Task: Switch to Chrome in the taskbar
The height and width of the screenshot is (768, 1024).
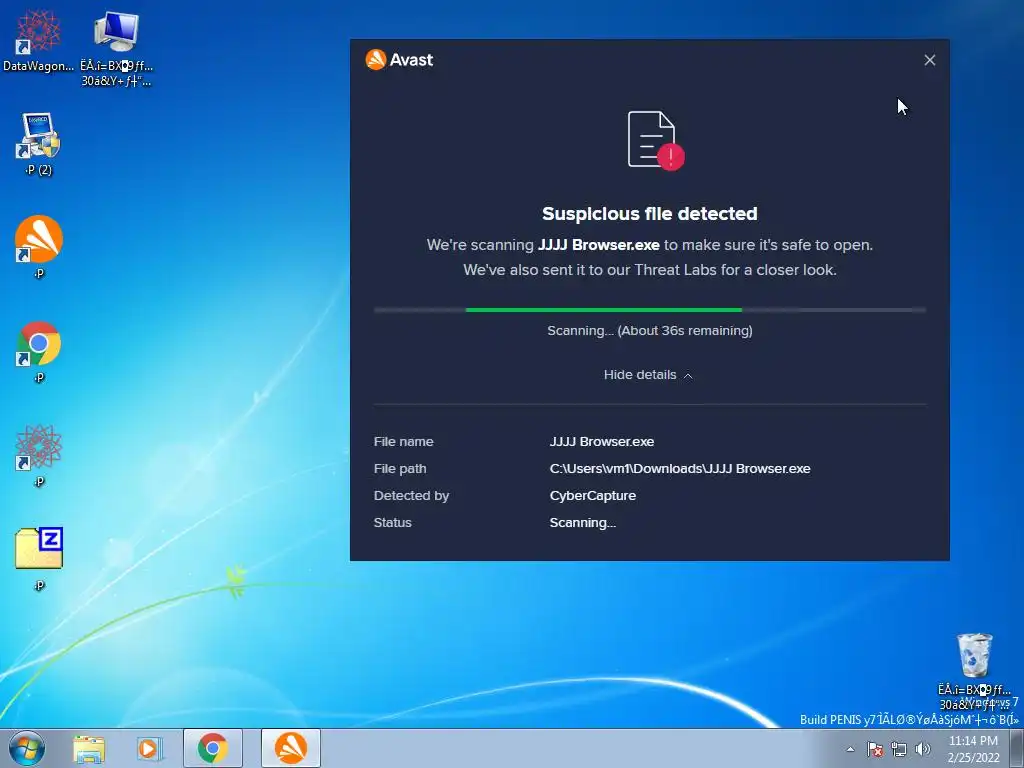Action: (212, 748)
